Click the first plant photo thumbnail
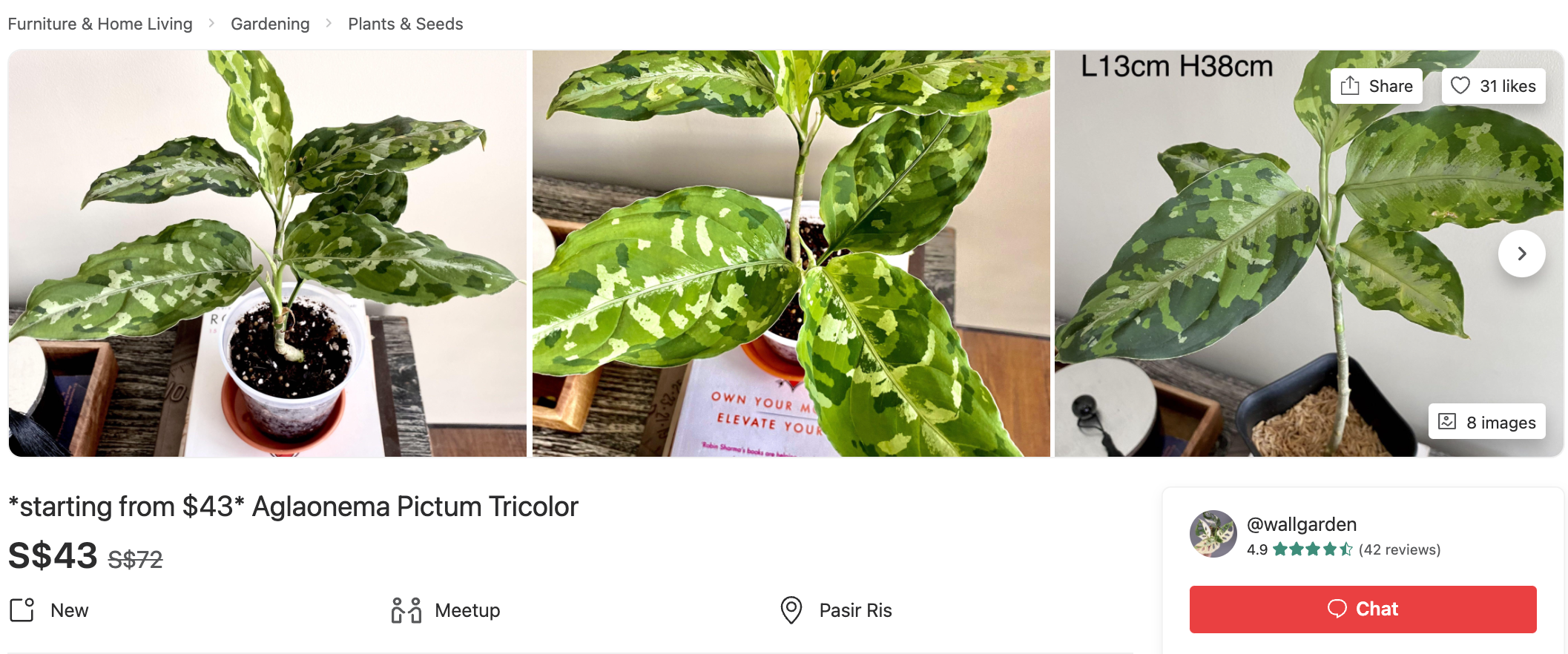1568x654 pixels. (x=268, y=254)
